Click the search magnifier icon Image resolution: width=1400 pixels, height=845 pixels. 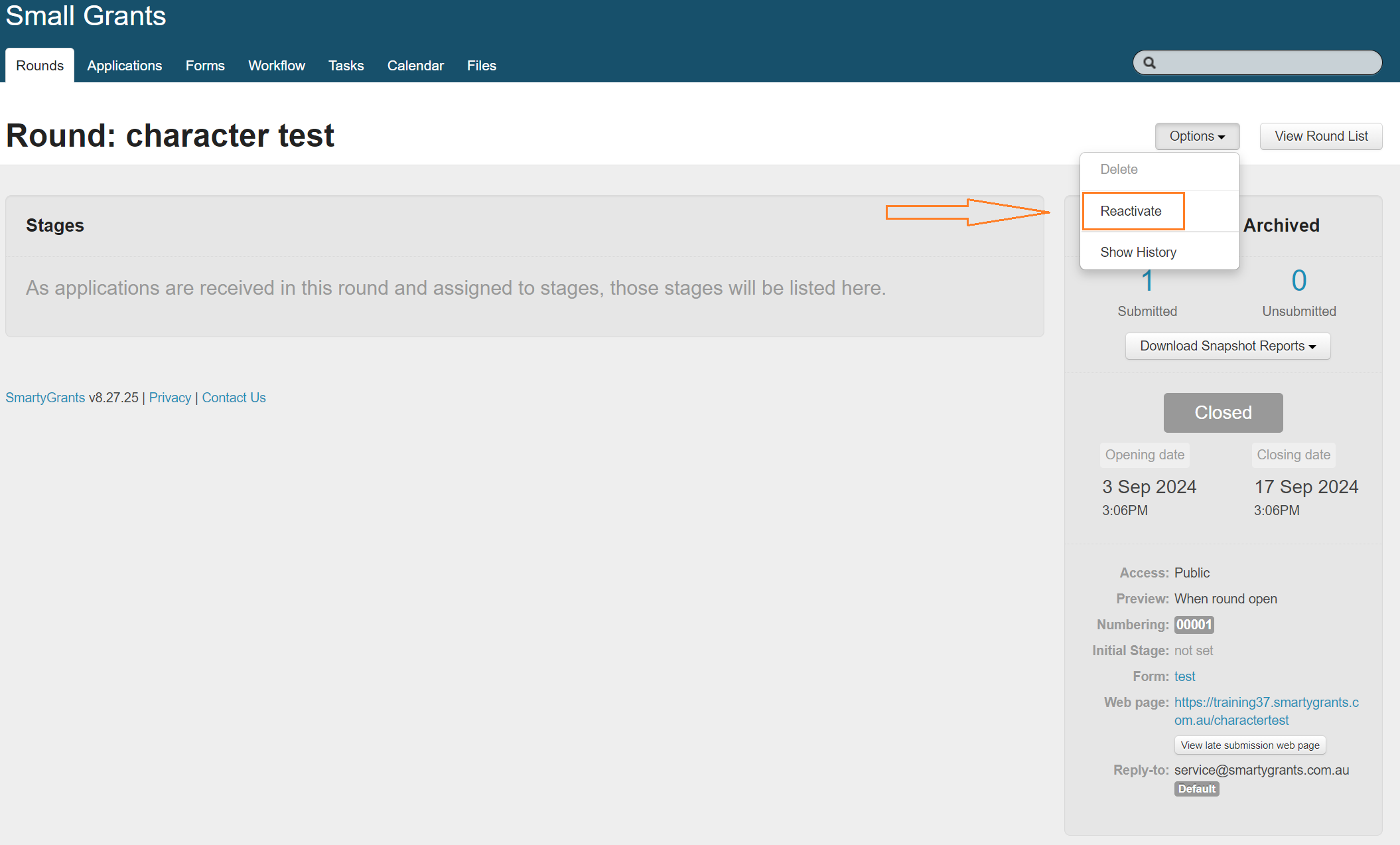pyautogui.click(x=1150, y=63)
